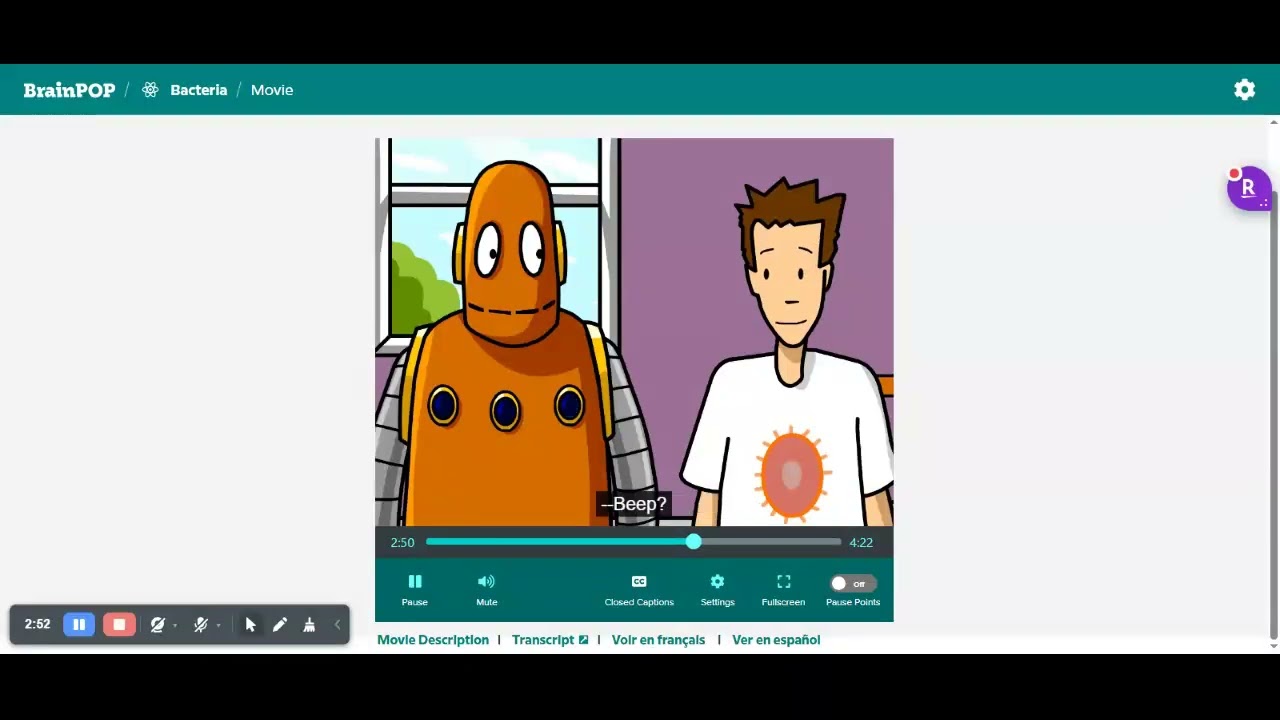Image resolution: width=1280 pixels, height=720 pixels.
Task: Mute the movie audio
Action: tap(486, 589)
